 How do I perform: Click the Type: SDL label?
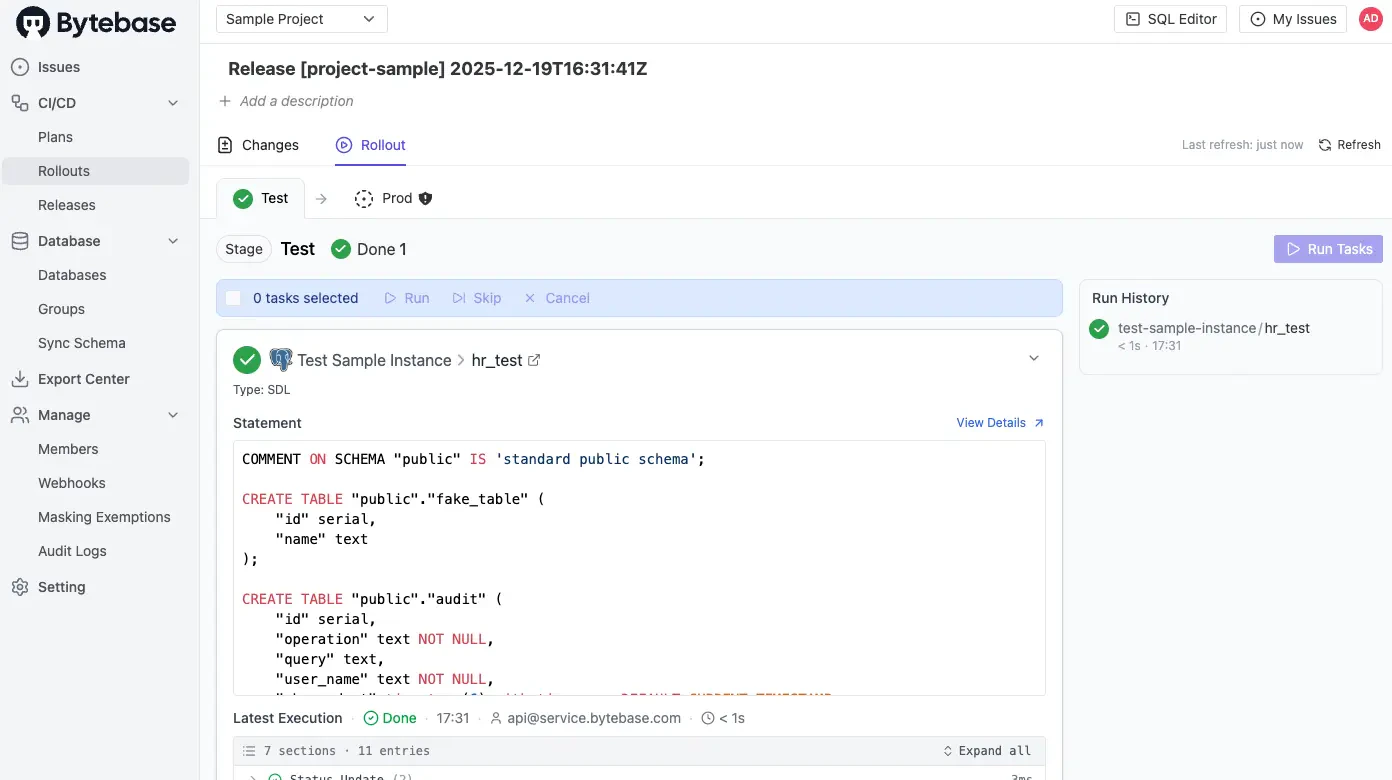(262, 389)
